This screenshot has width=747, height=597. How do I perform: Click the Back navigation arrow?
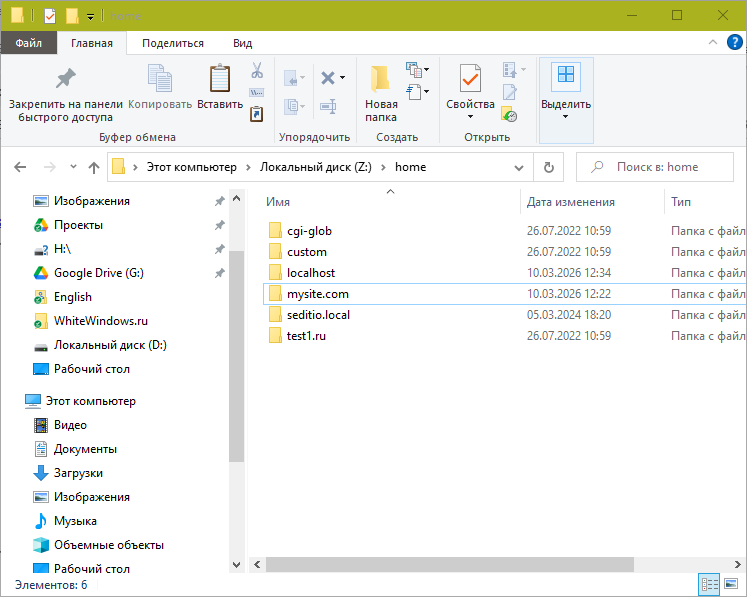point(21,167)
